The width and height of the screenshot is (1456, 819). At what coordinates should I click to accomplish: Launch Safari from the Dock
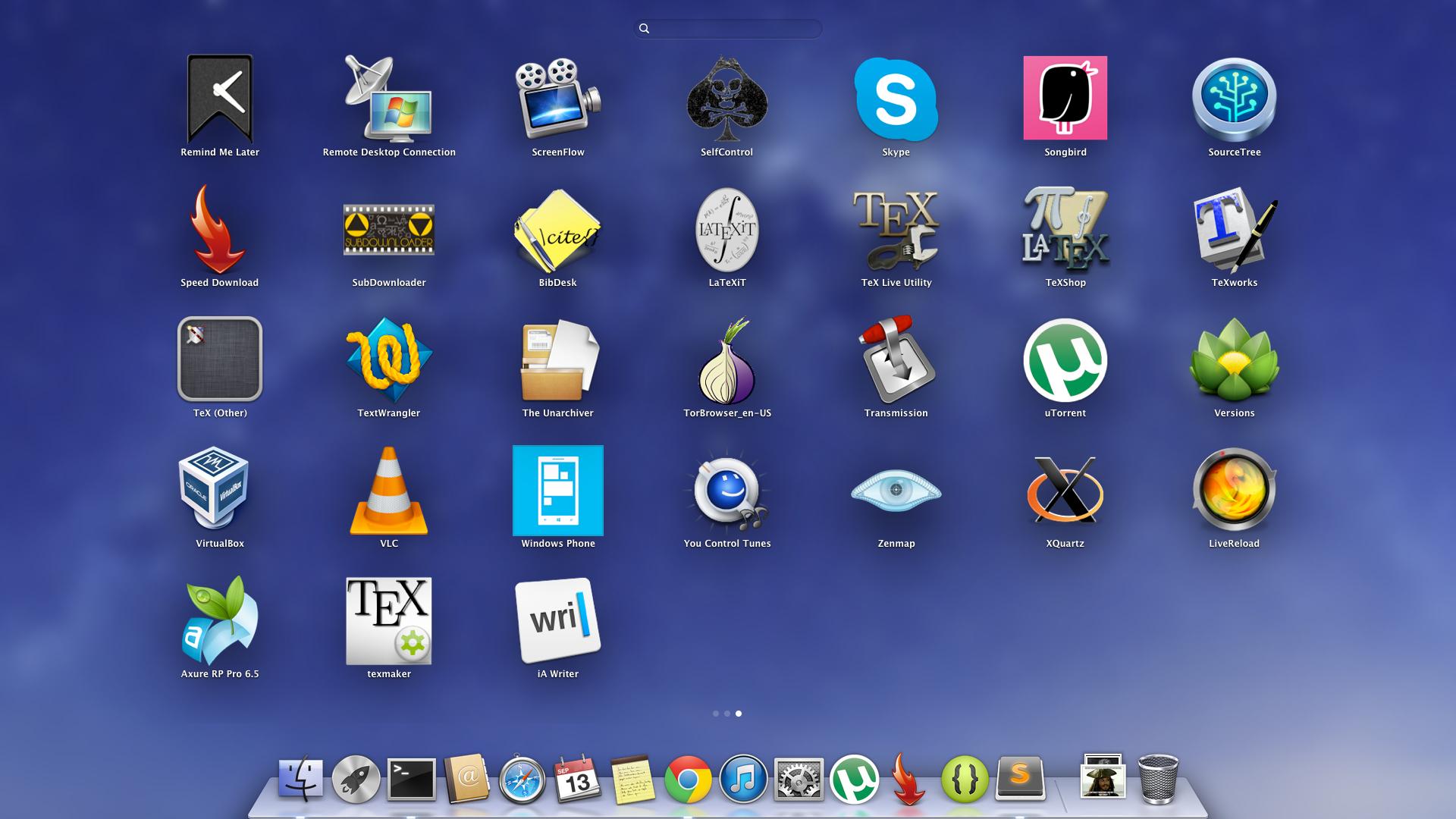pyautogui.click(x=522, y=779)
